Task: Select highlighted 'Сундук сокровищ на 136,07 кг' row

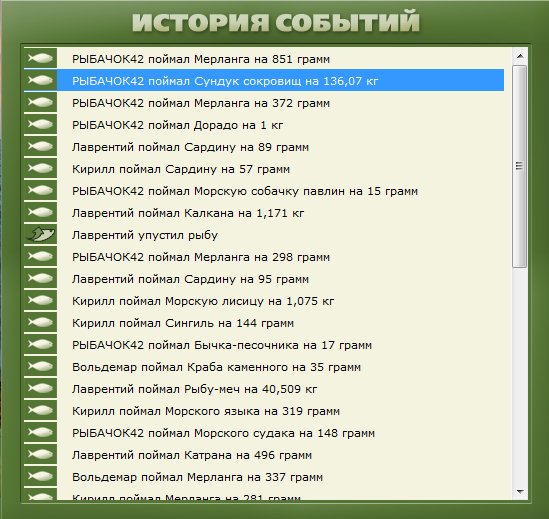Action: [264, 80]
